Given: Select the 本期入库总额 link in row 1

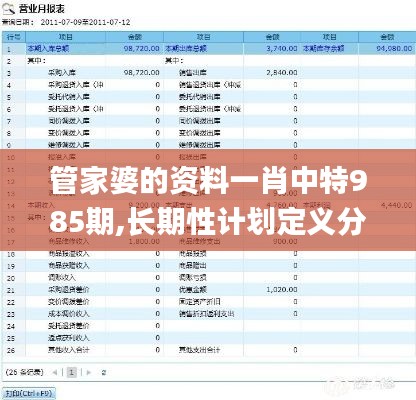Looking at the screenshot, I should 48,49.
